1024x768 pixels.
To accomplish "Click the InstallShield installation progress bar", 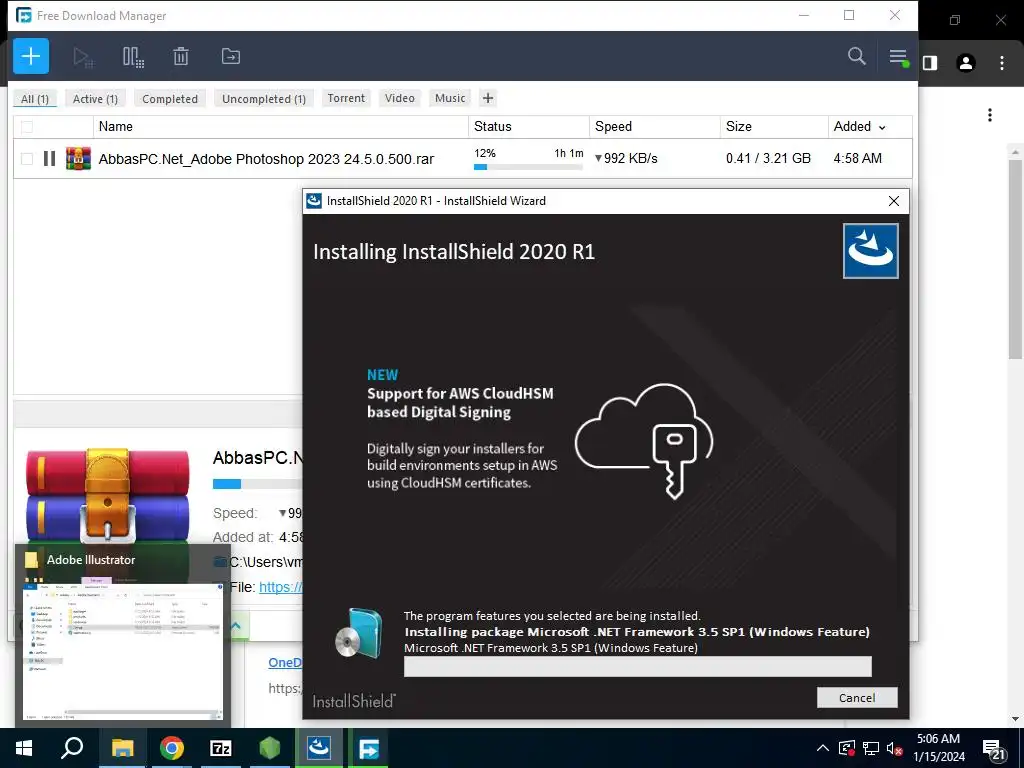I will click(637, 667).
